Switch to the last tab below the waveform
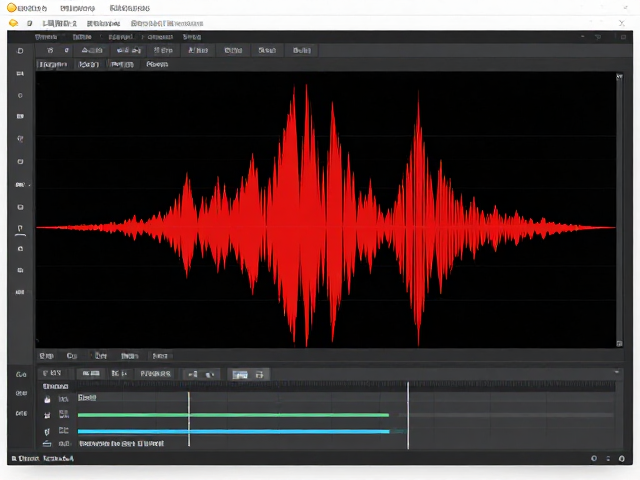 coord(160,356)
